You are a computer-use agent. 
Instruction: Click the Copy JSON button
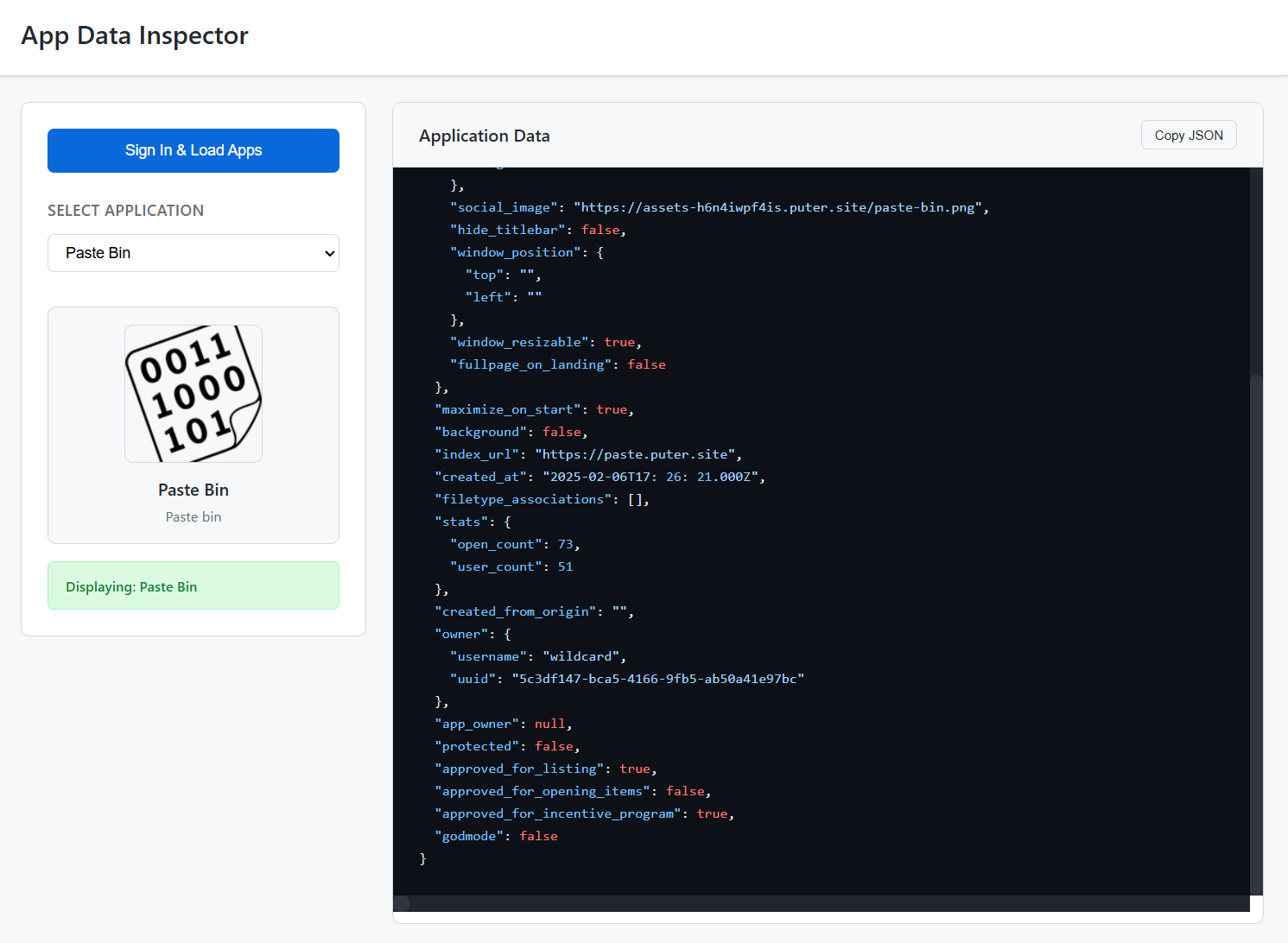(1189, 135)
